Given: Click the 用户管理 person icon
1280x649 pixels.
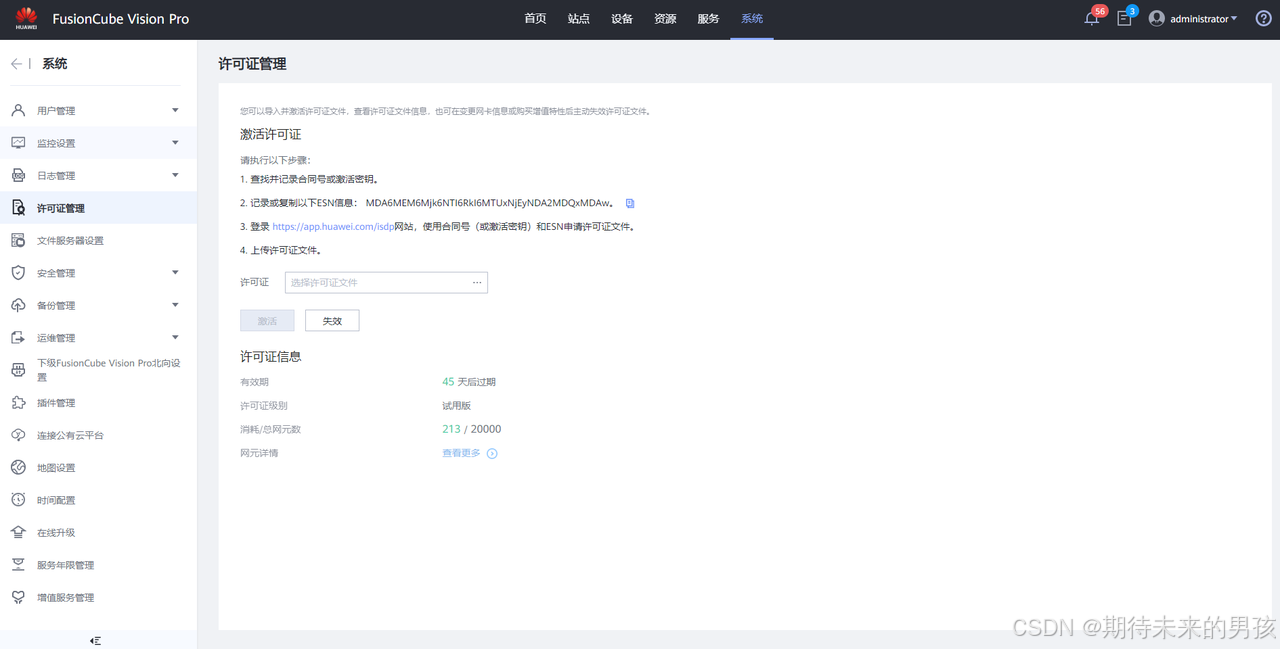Looking at the screenshot, I should click(18, 110).
